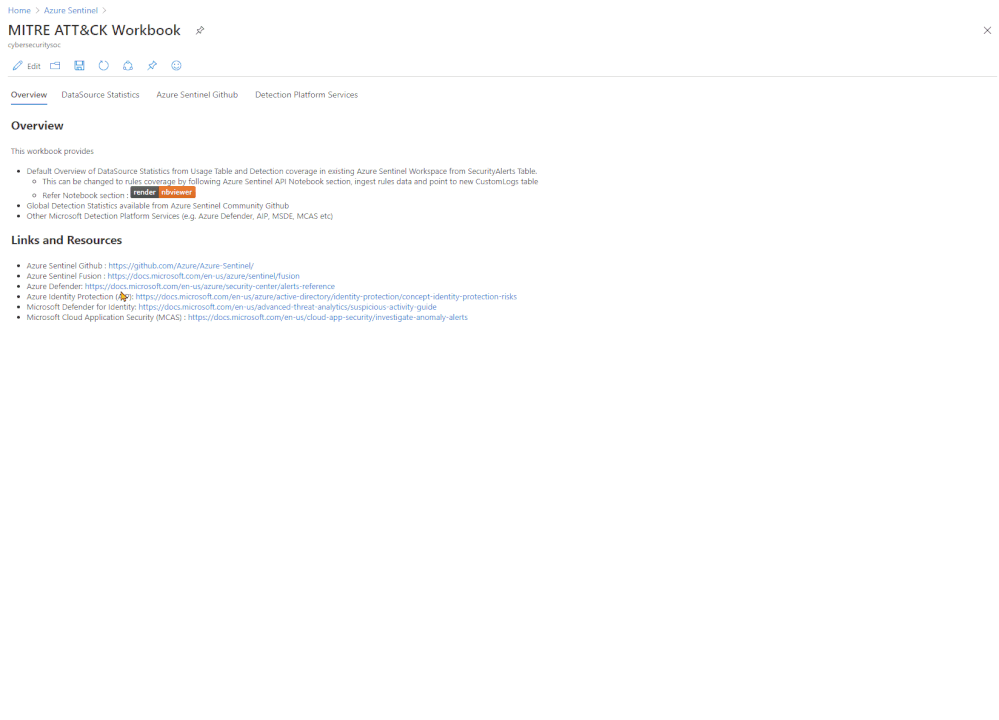Click 'Global Detection Statistics' bullet text

coord(157,206)
